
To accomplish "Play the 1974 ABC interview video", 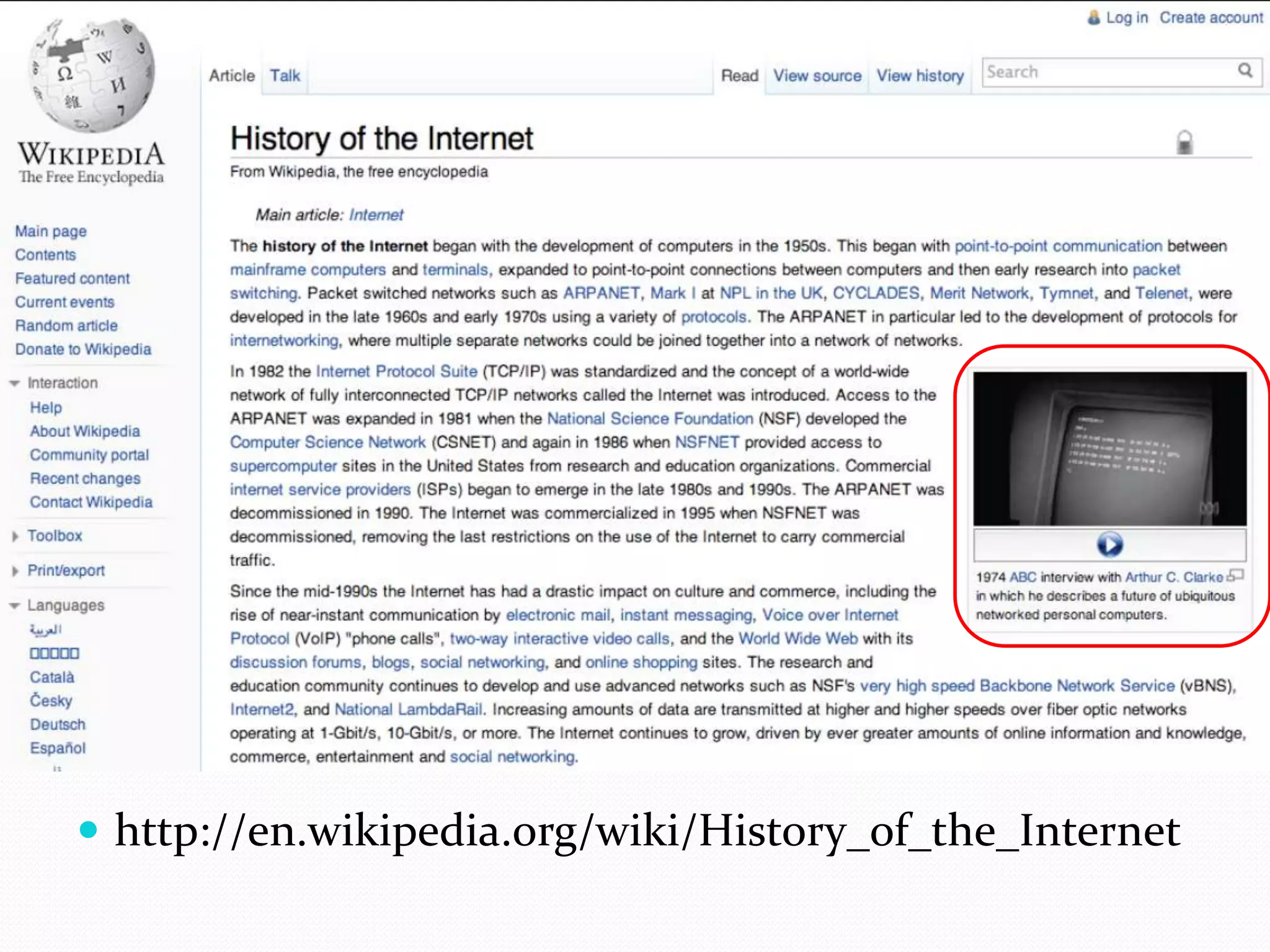I will [1109, 545].
